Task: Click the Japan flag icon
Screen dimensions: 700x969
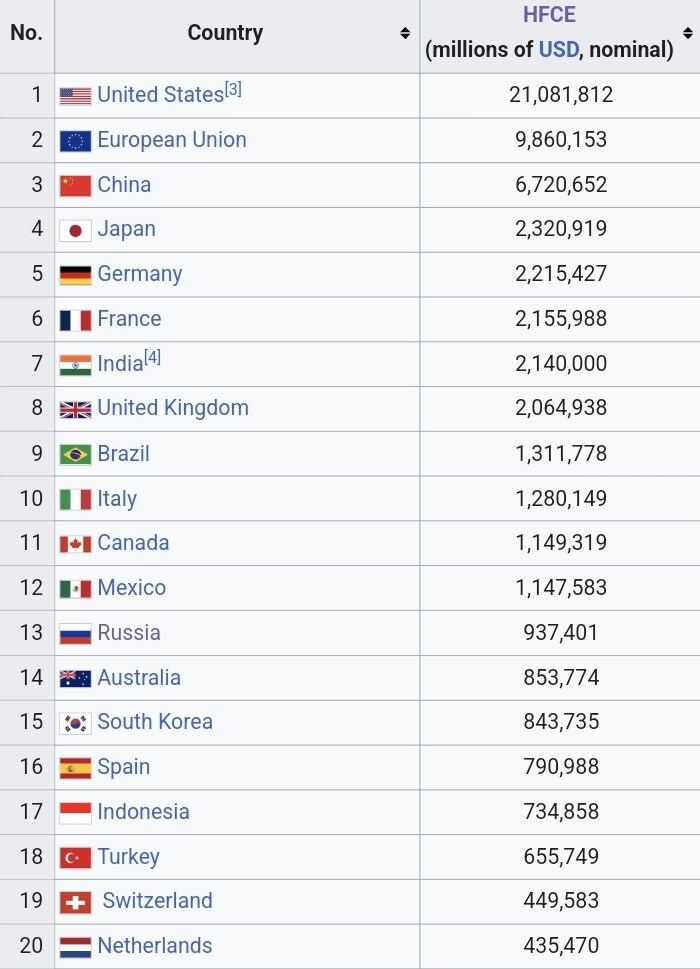Action: (75, 230)
